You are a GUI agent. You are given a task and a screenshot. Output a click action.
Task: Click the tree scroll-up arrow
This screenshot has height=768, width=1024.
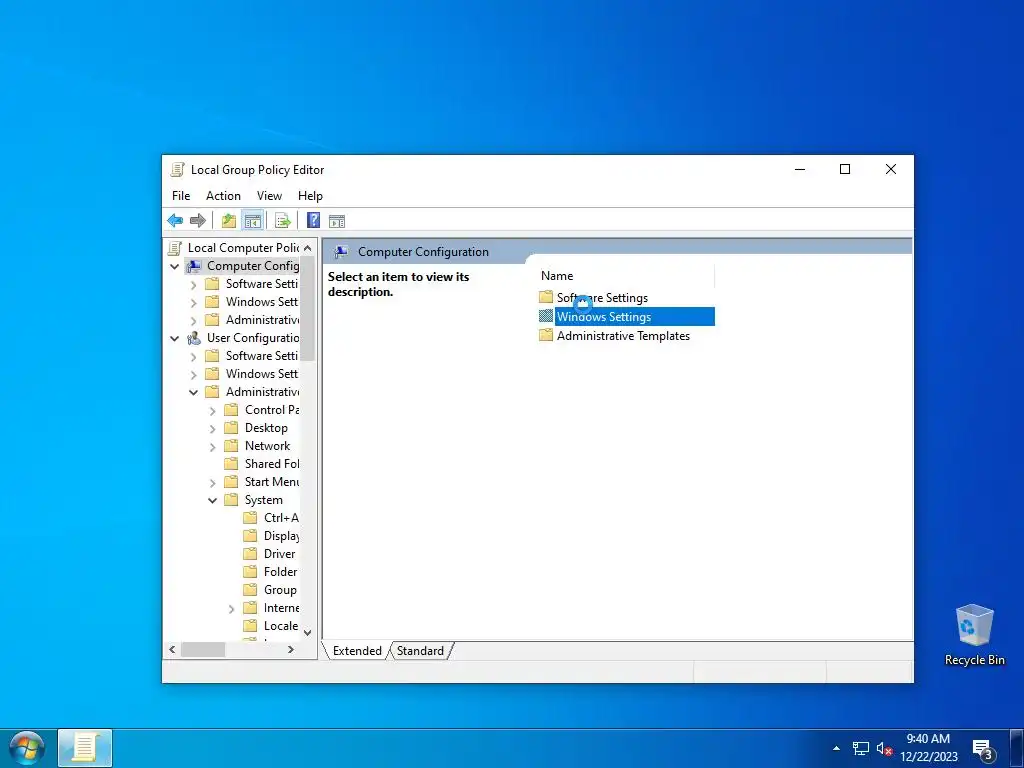(x=308, y=248)
